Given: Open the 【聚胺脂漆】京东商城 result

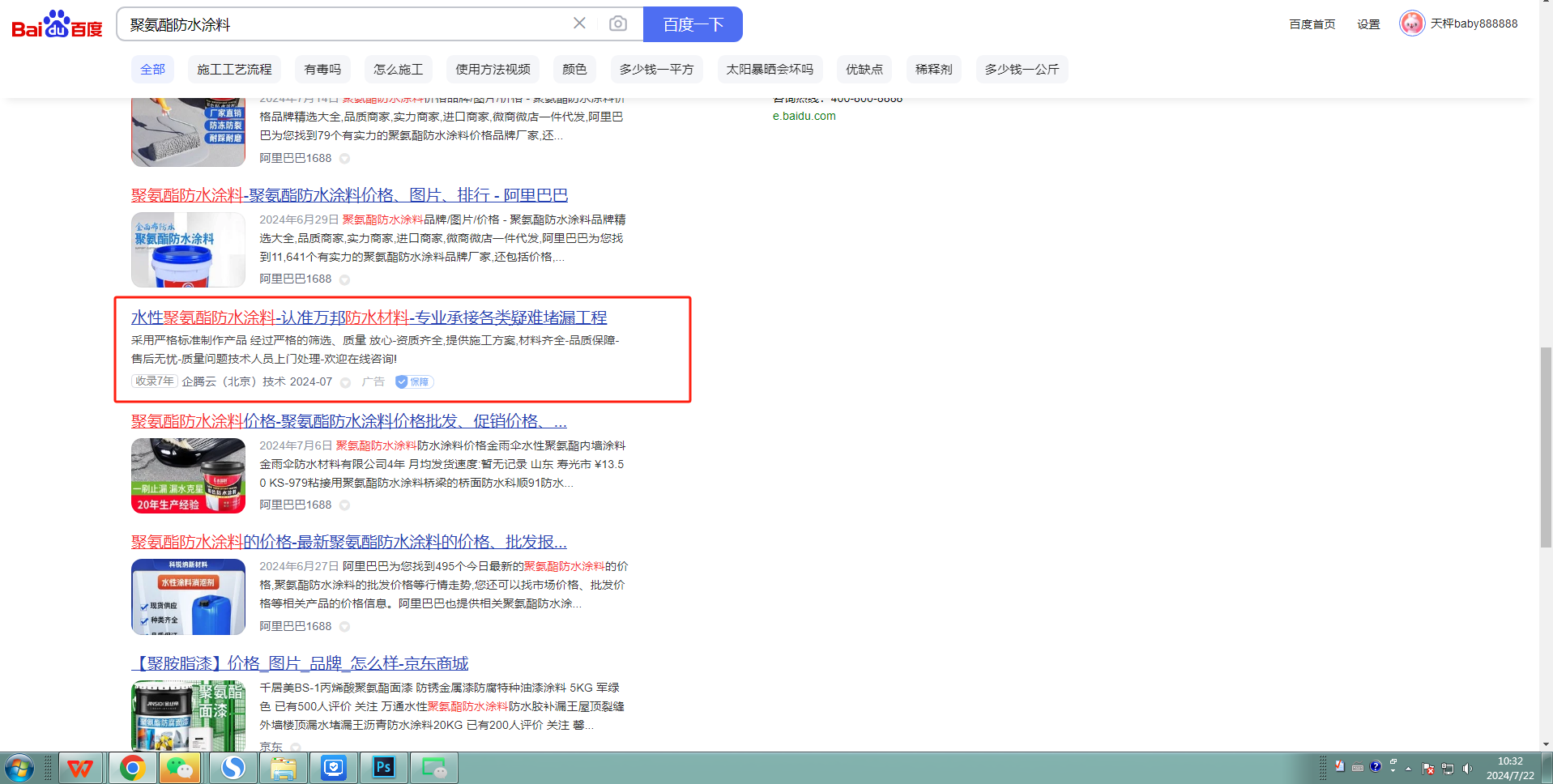Looking at the screenshot, I should click(300, 663).
